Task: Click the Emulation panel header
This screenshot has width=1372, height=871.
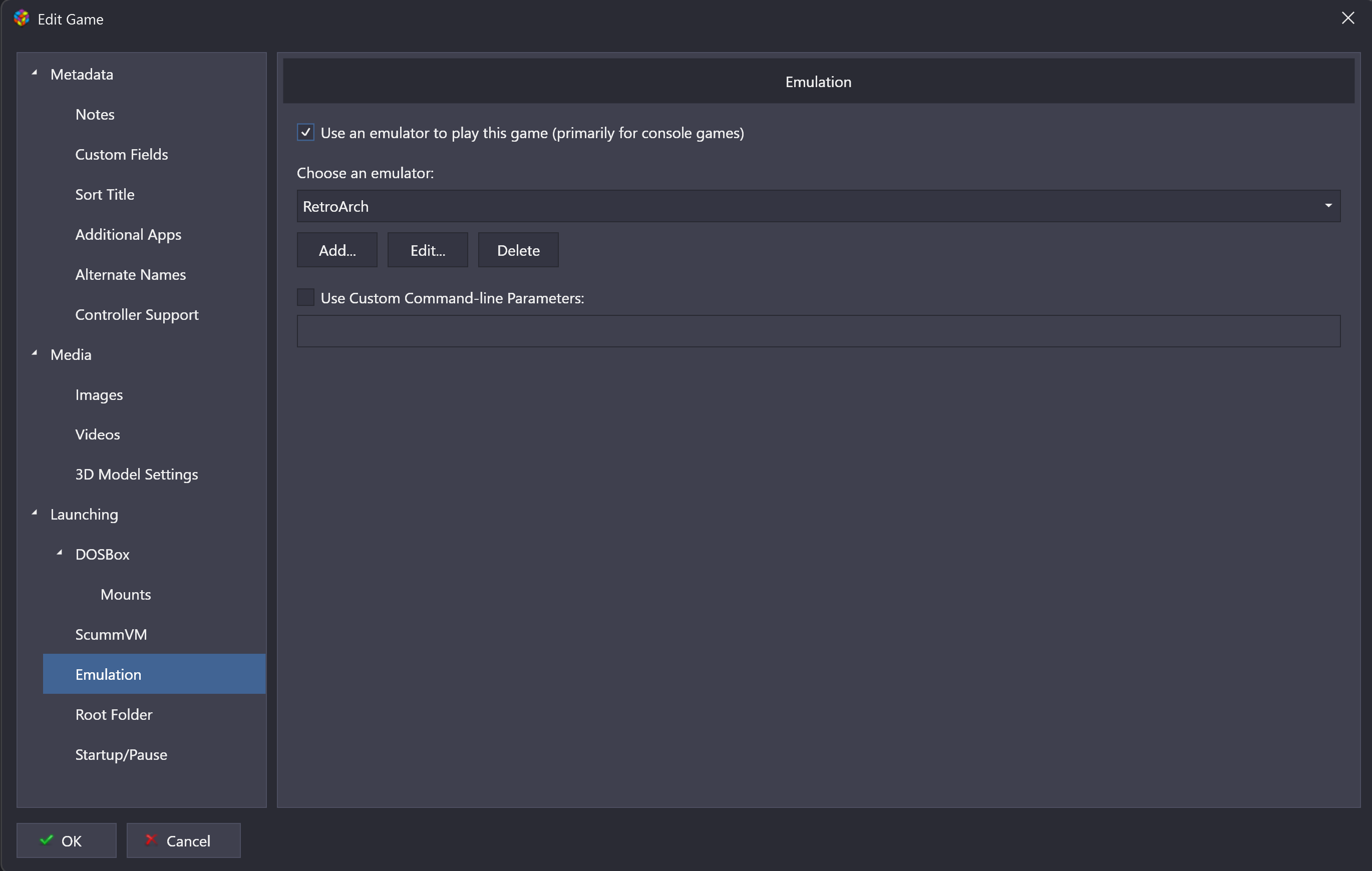Action: (818, 81)
